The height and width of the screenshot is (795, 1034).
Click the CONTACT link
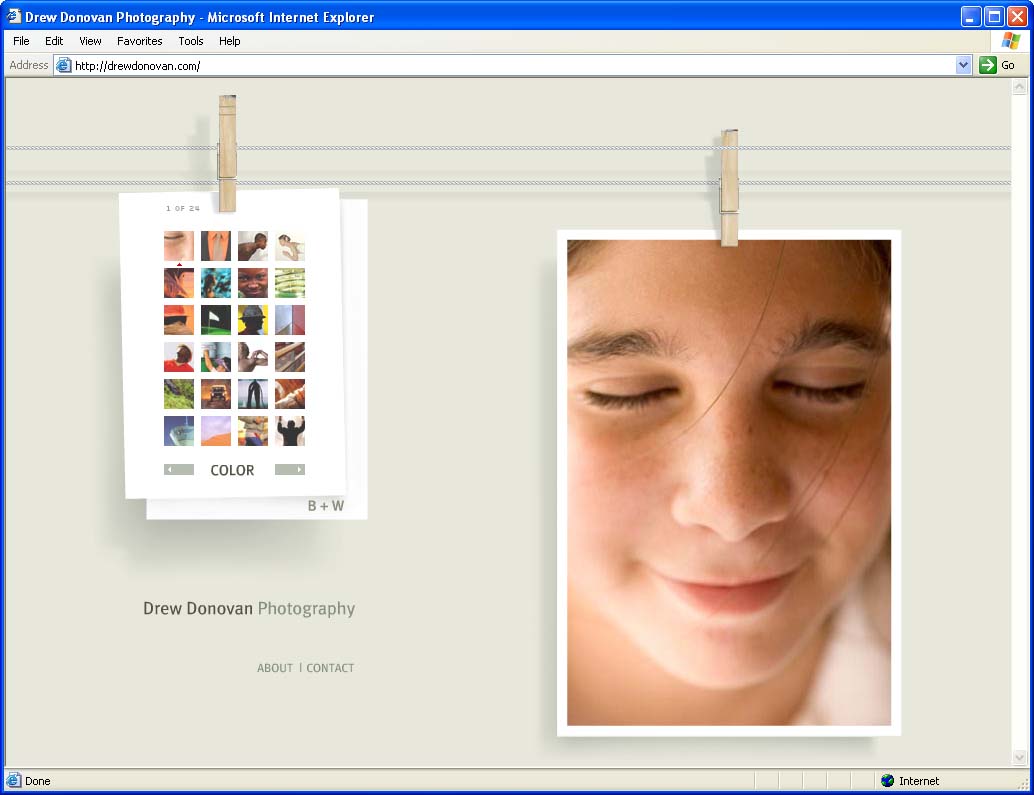pyautogui.click(x=330, y=668)
